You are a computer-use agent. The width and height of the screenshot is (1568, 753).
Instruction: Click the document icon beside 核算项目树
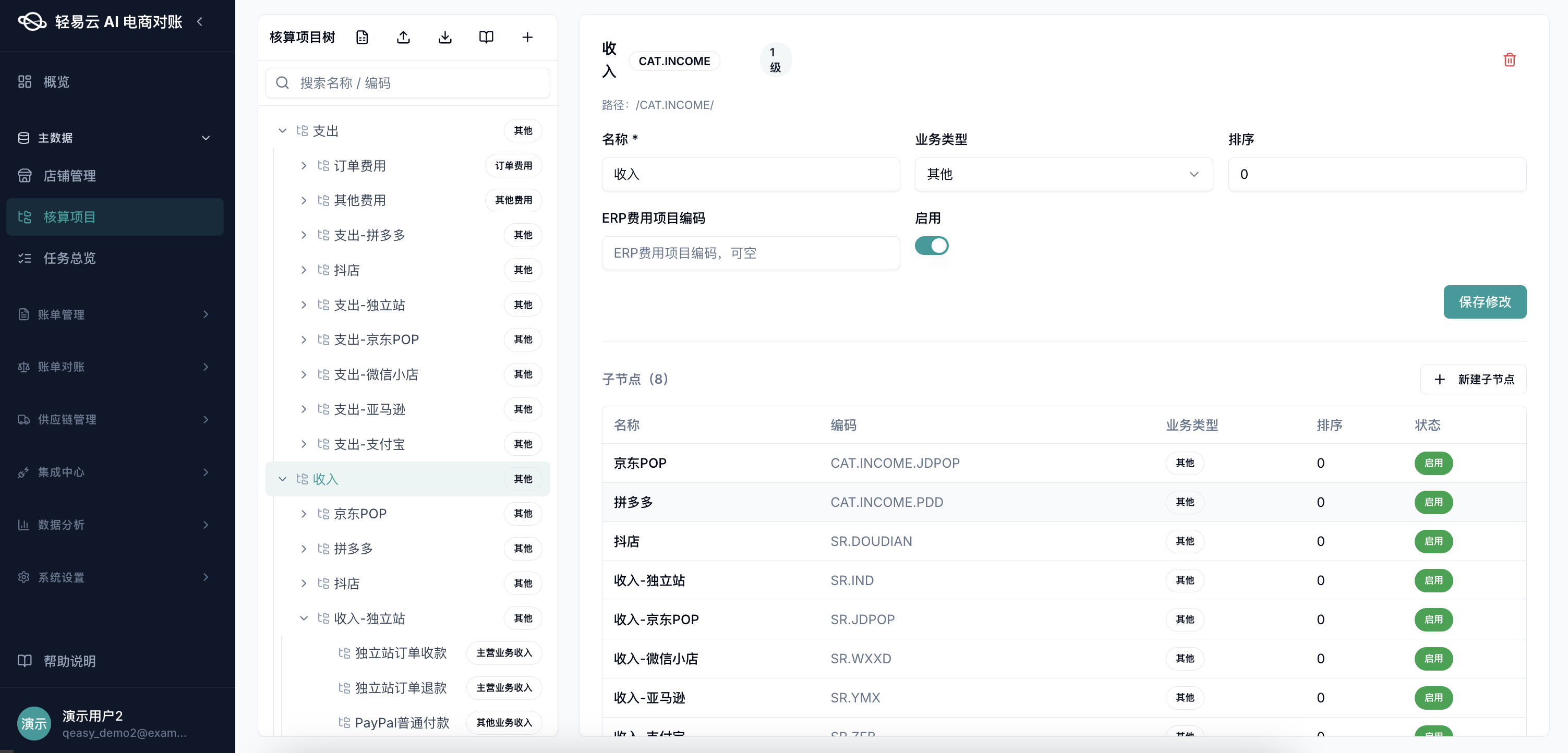[x=362, y=37]
